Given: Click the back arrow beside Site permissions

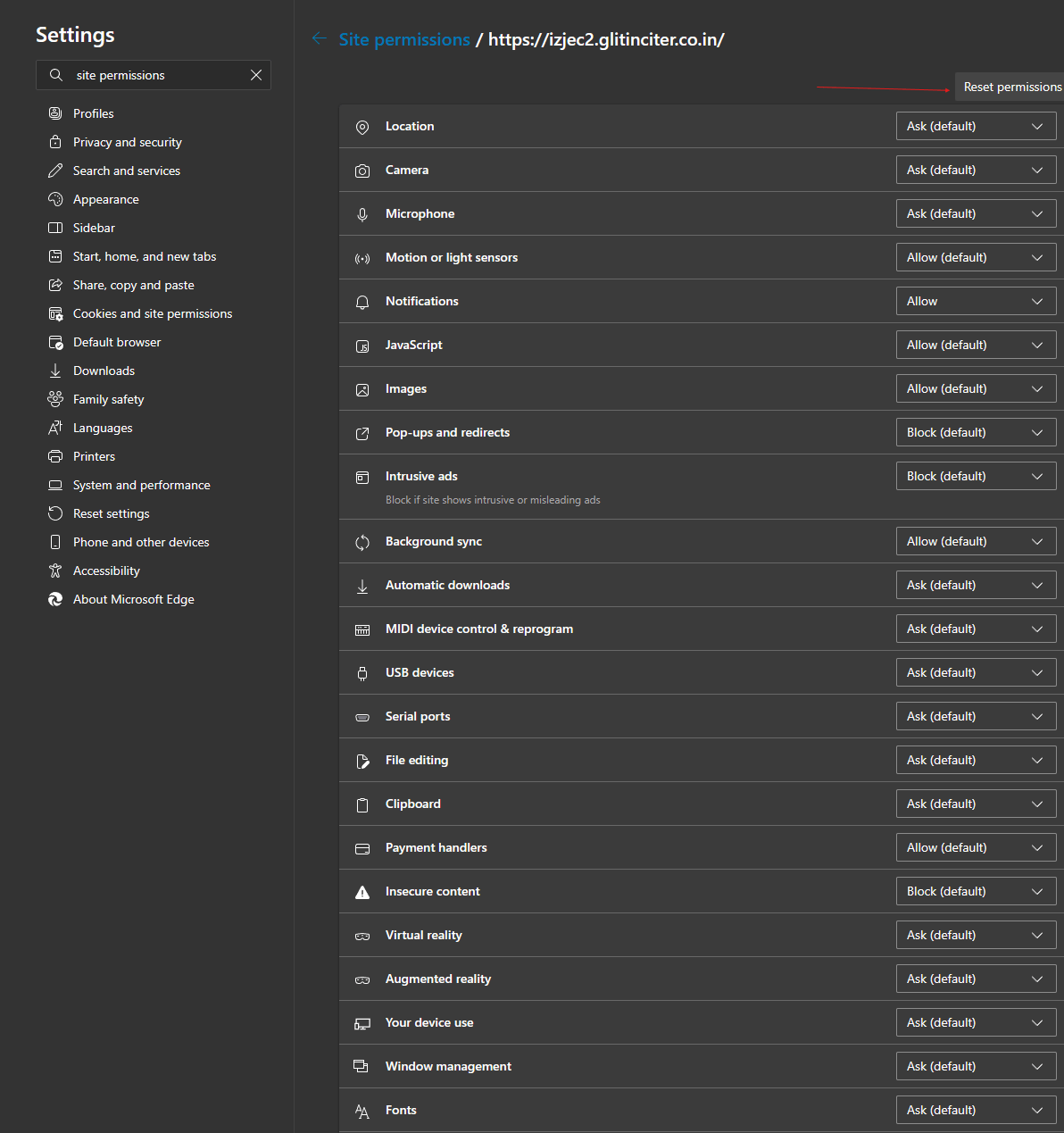Looking at the screenshot, I should coord(319,38).
